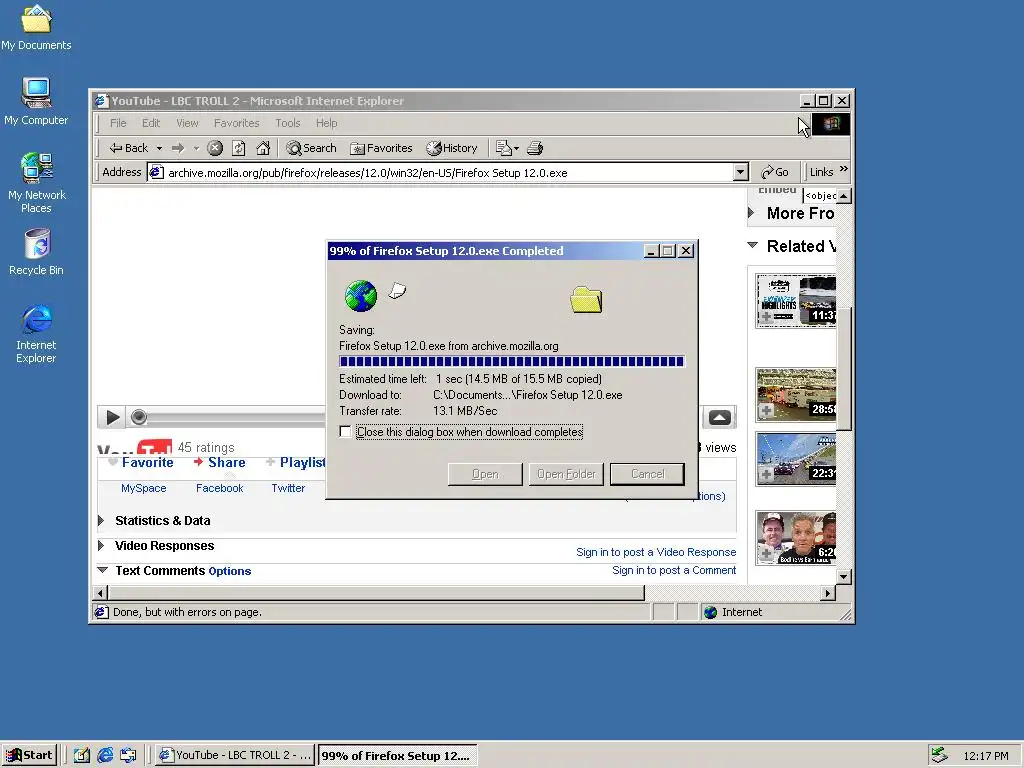The width and height of the screenshot is (1024, 768).
Task: Go back using the Back toolbar button
Action: click(129, 148)
